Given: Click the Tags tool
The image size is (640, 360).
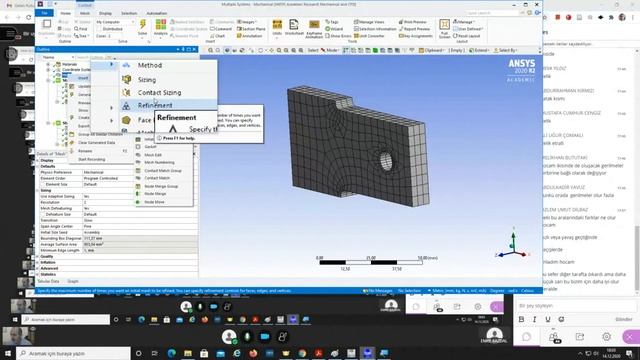Looking at the screenshot, I should click(x=332, y=22).
